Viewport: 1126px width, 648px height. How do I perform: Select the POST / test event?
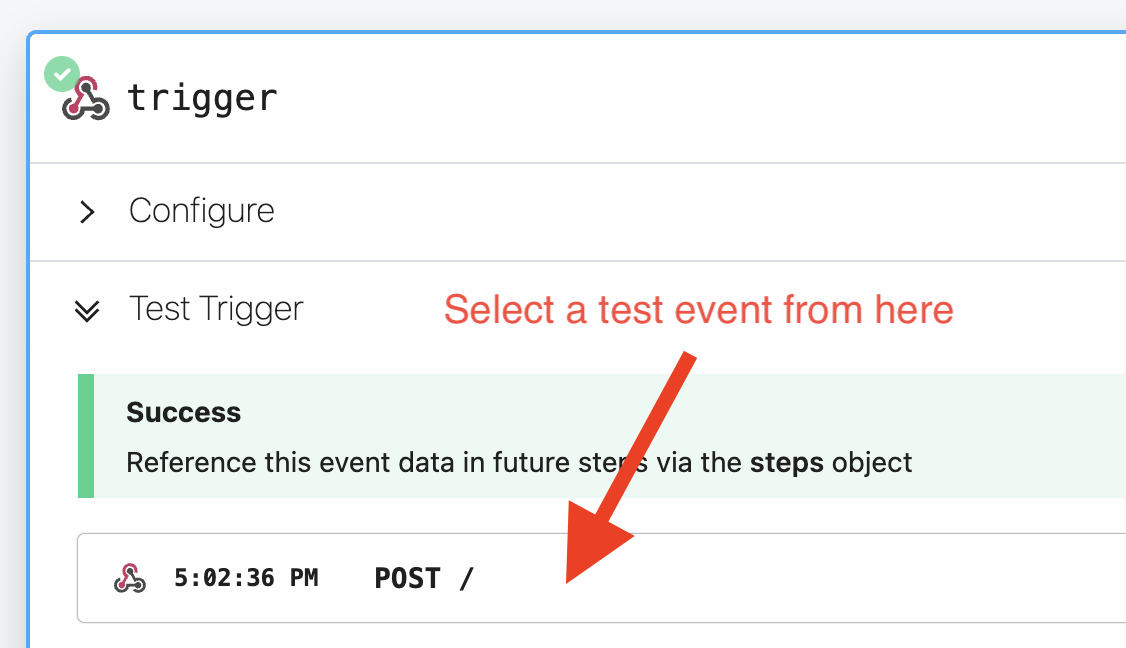coord(425,578)
